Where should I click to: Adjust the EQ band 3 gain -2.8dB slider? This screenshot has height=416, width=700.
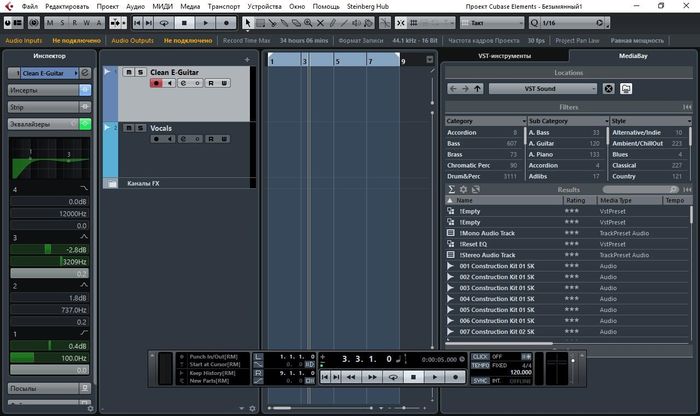(x=49, y=250)
